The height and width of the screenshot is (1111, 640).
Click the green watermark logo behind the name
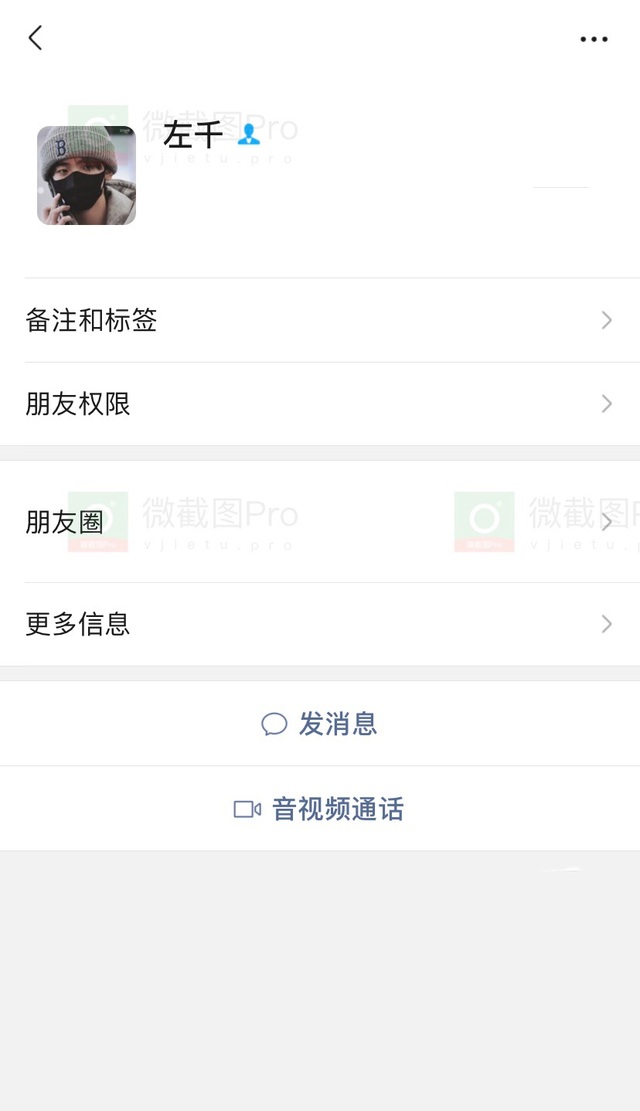98,116
